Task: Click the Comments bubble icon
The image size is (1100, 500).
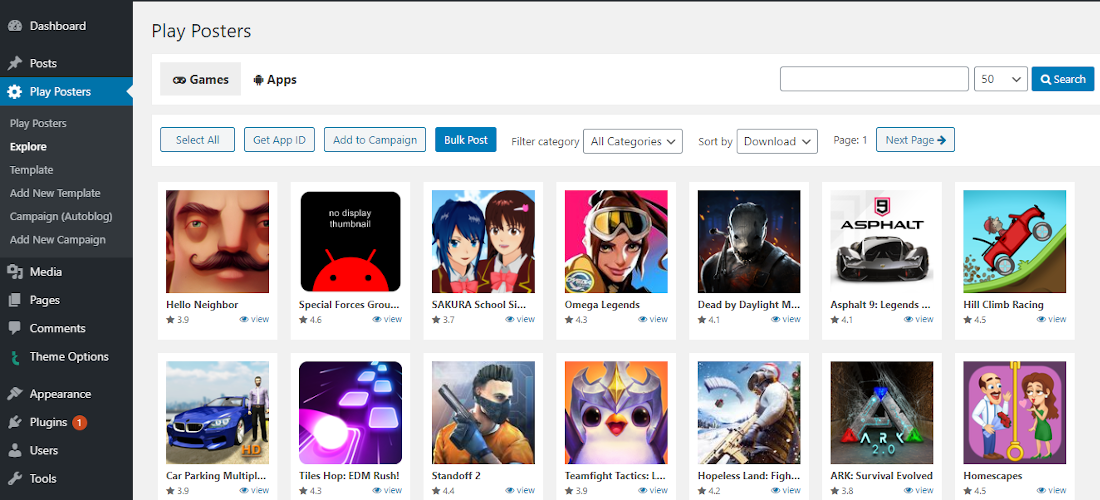Action: coord(14,328)
